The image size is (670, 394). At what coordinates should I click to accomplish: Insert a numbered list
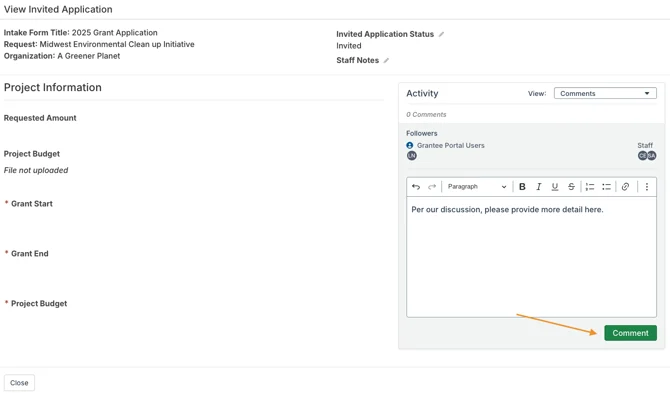click(590, 187)
